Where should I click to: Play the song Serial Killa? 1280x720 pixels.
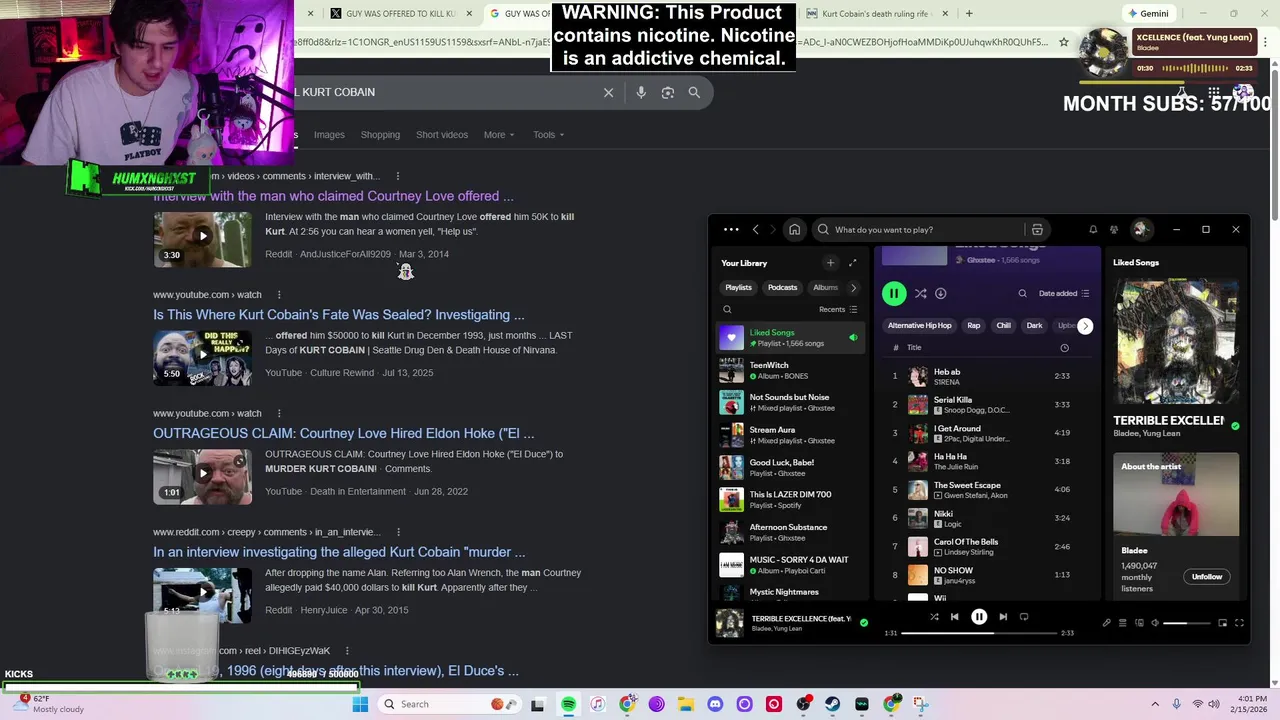point(989,404)
